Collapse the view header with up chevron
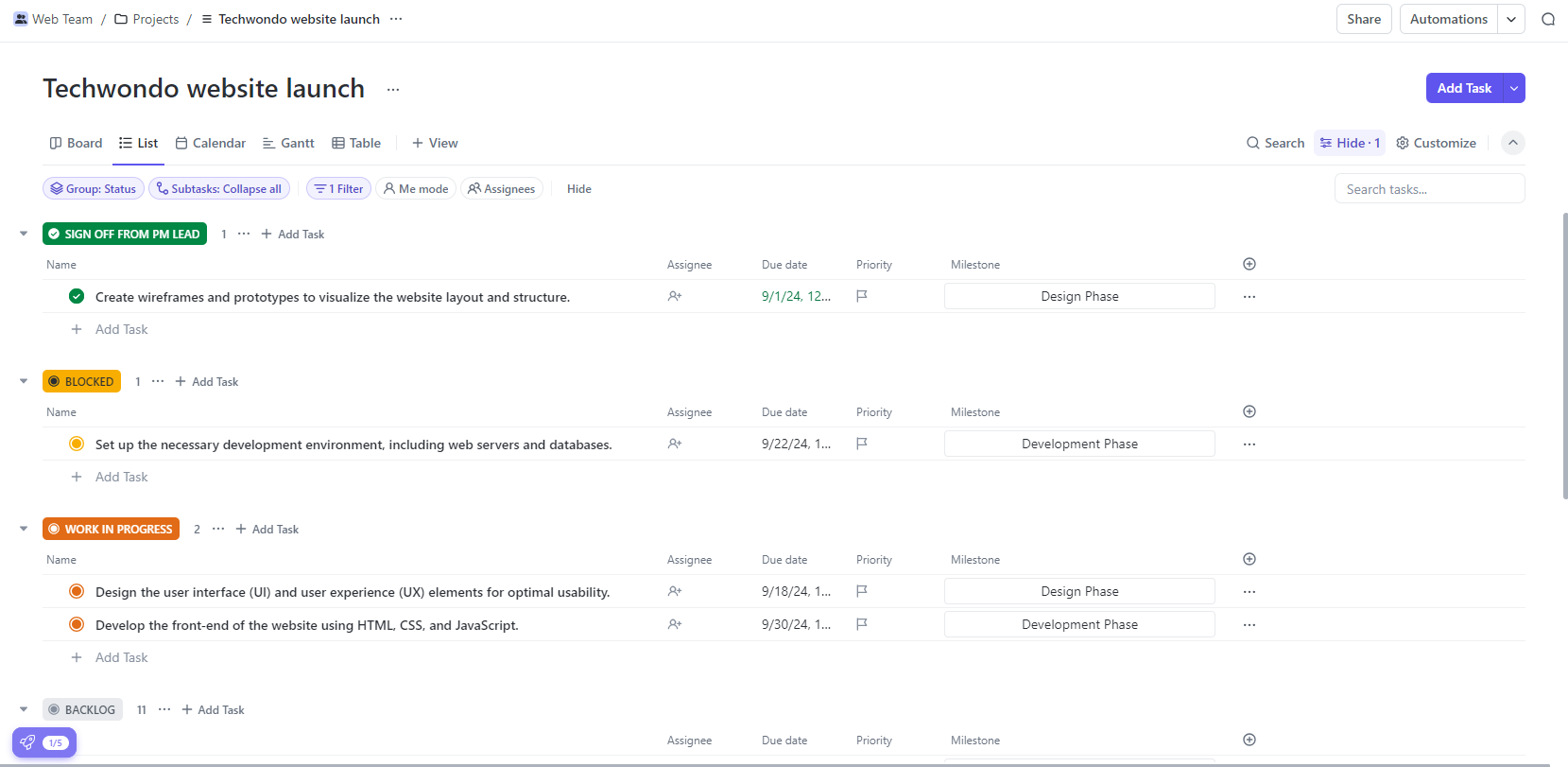Image resolution: width=1568 pixels, height=767 pixels. 1513,143
